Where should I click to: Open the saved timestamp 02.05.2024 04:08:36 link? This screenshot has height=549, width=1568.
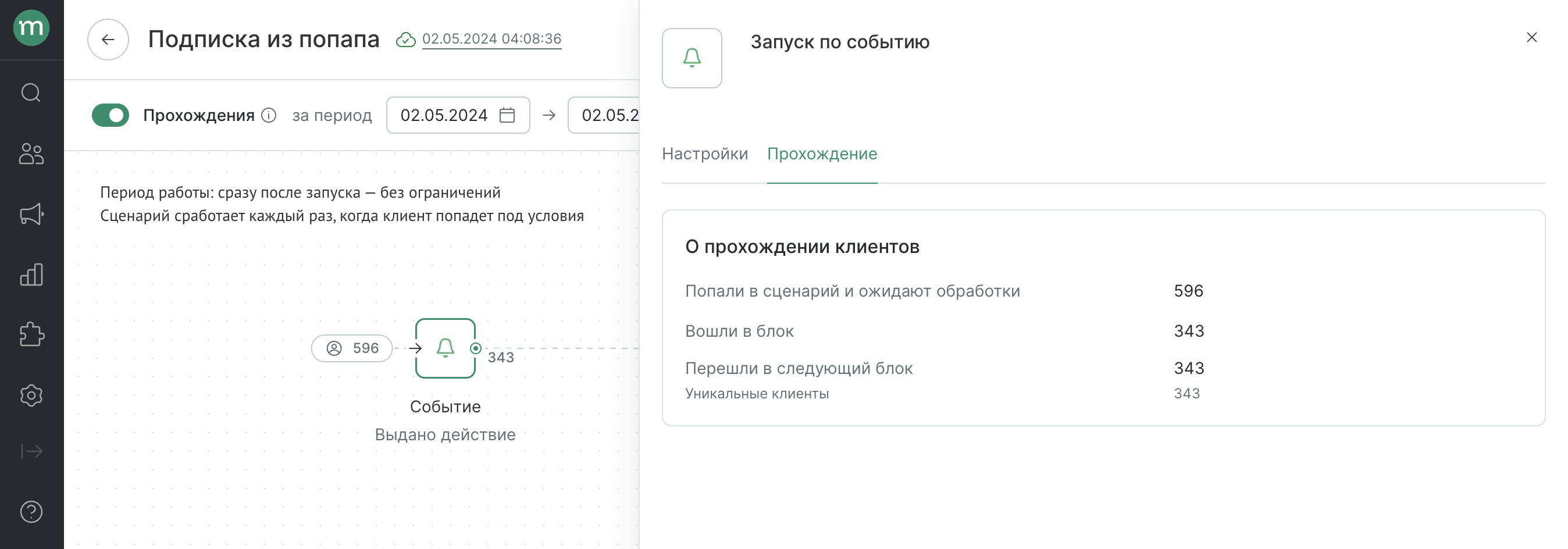point(491,39)
